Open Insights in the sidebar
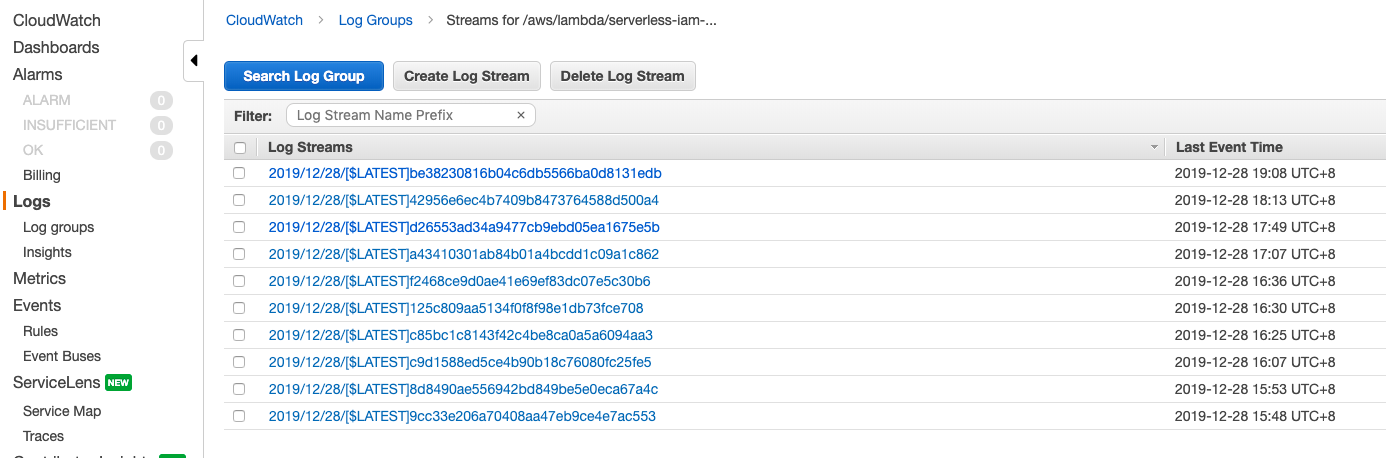Image resolution: width=1386 pixels, height=458 pixels. [47, 252]
